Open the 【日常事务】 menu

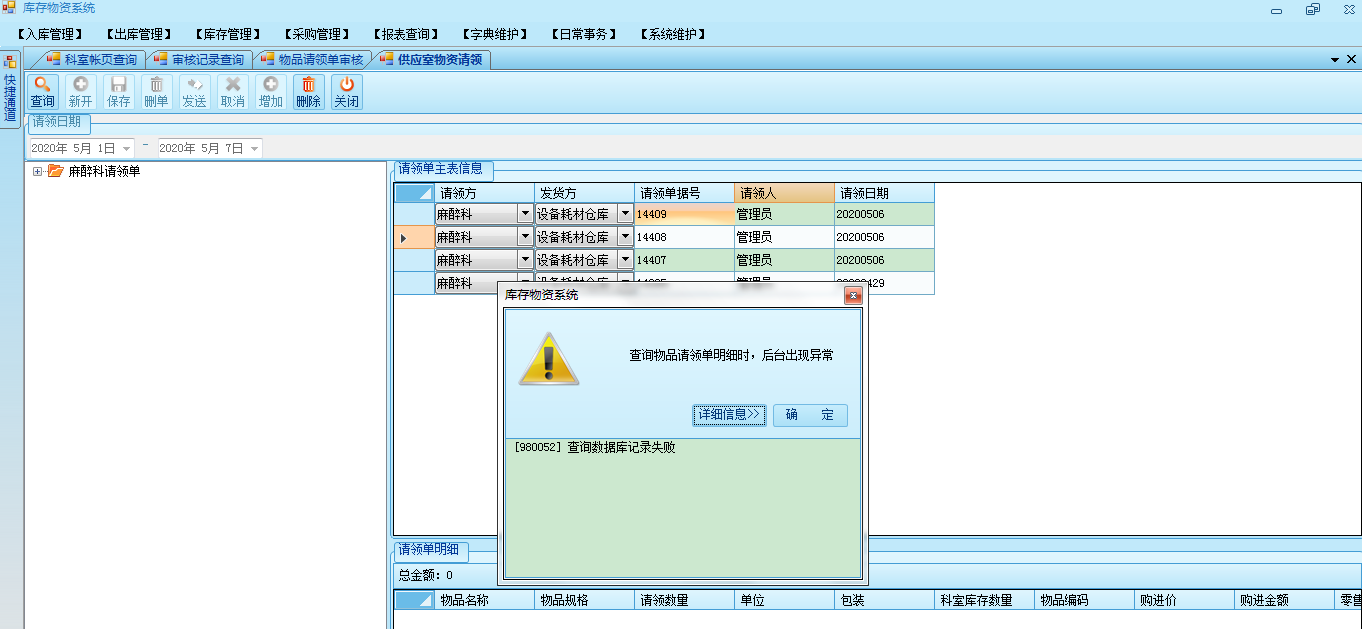pos(584,34)
